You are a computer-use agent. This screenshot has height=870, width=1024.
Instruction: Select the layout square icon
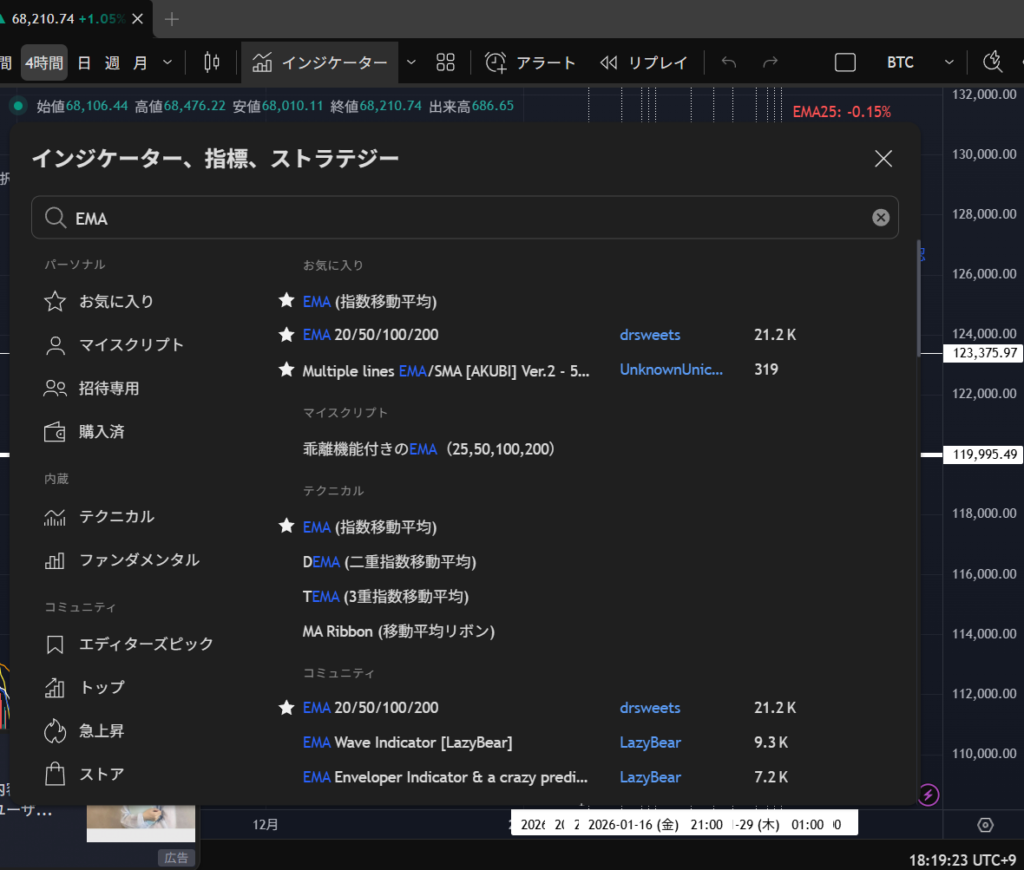point(845,63)
